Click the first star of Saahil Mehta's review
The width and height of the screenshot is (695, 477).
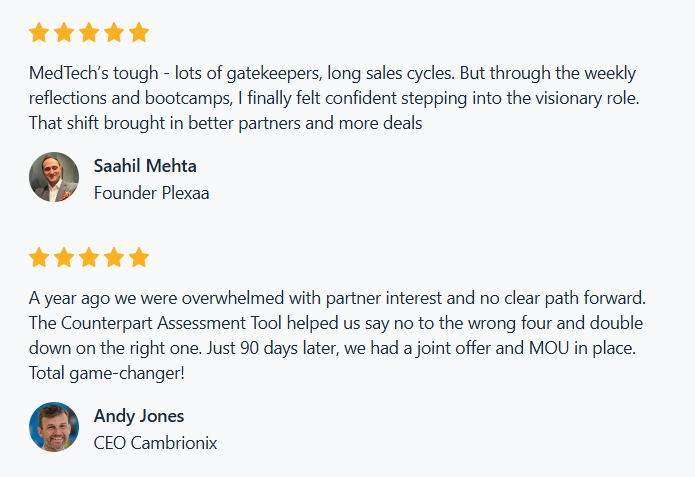[x=39, y=33]
